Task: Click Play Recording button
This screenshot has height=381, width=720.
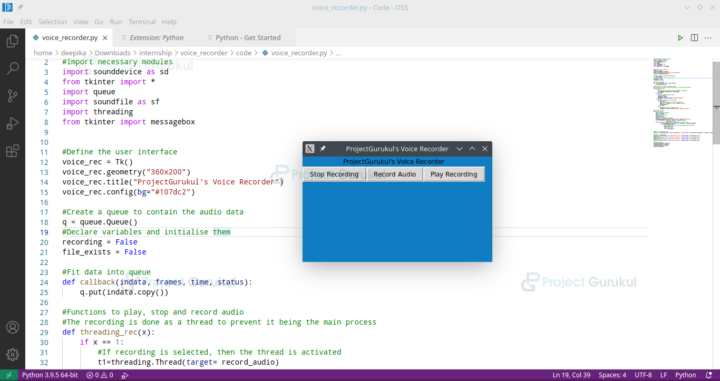Action: 454,174
